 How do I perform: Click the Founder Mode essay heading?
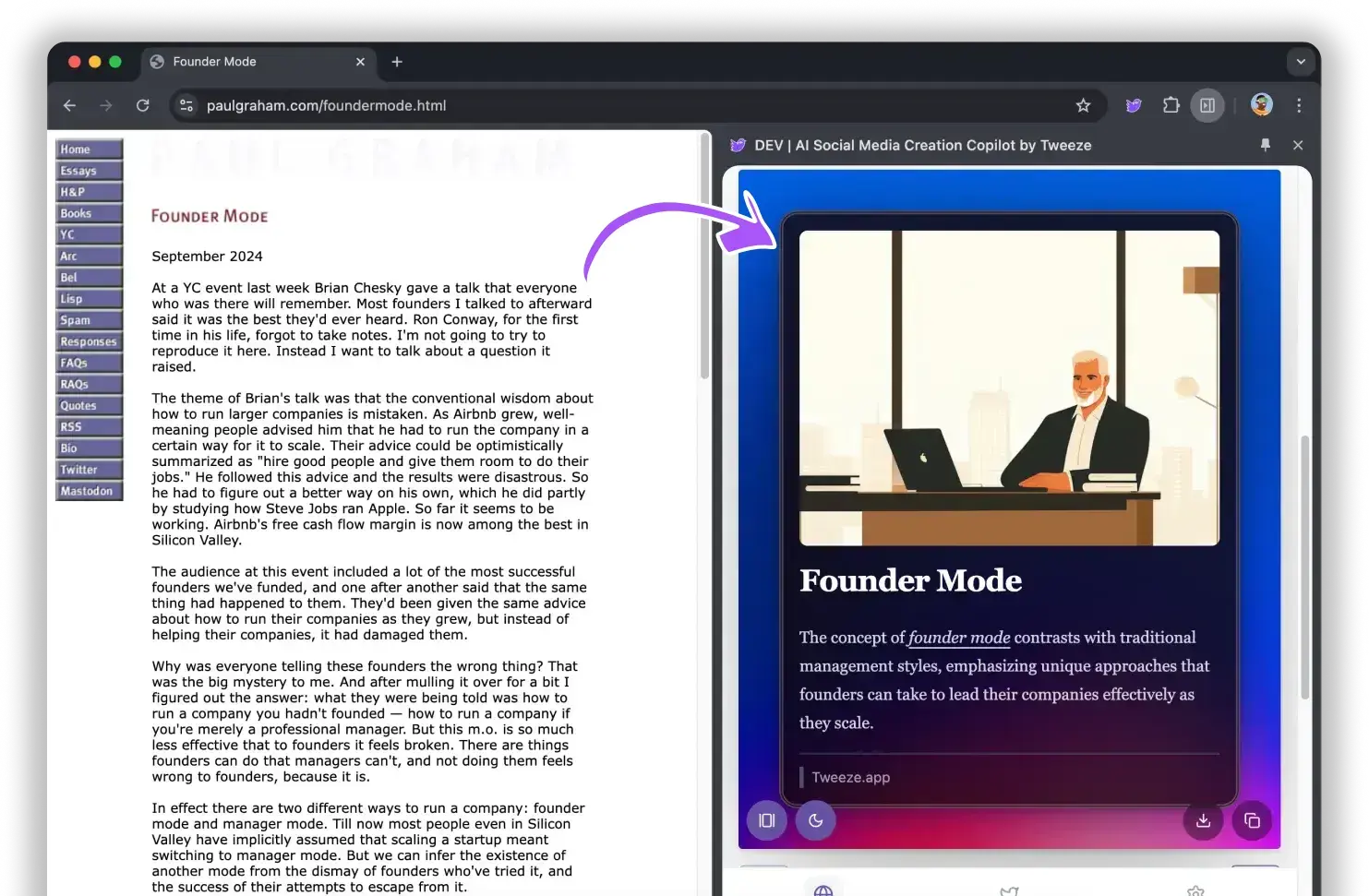coord(210,216)
